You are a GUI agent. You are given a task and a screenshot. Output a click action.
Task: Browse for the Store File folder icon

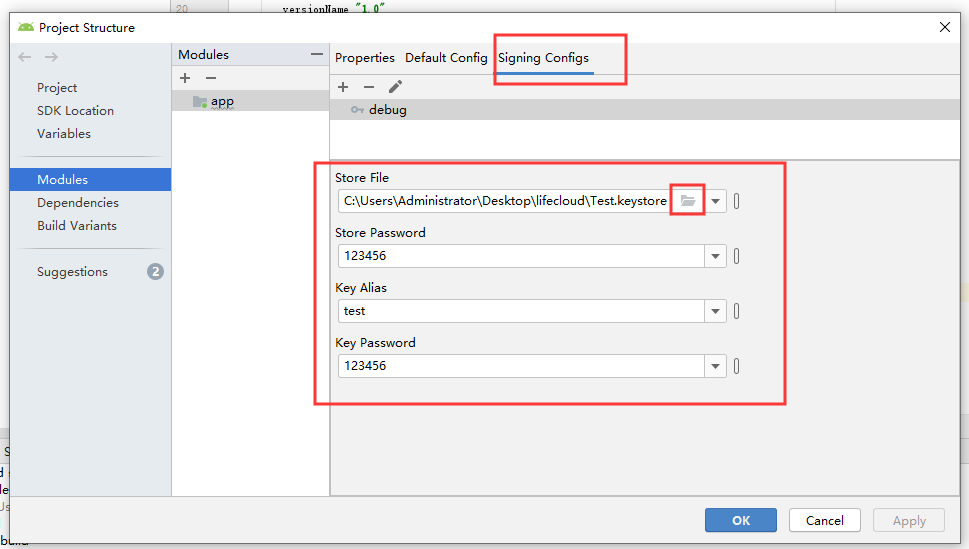[x=688, y=200]
